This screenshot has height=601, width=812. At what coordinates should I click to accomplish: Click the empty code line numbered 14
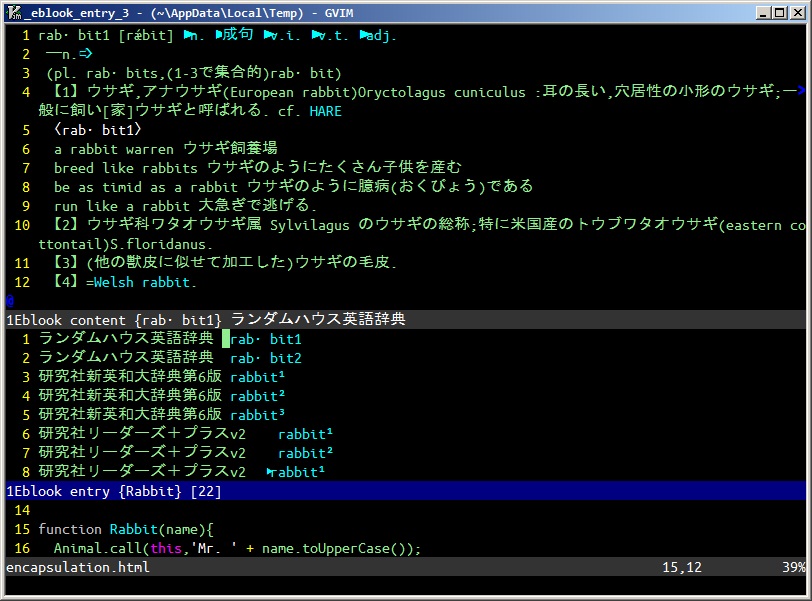[x=406, y=510]
